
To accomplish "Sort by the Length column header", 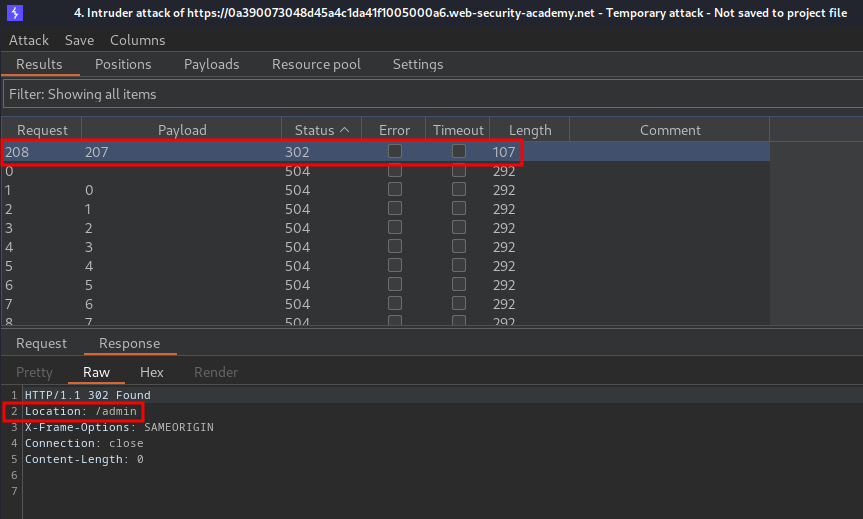I will [530, 130].
